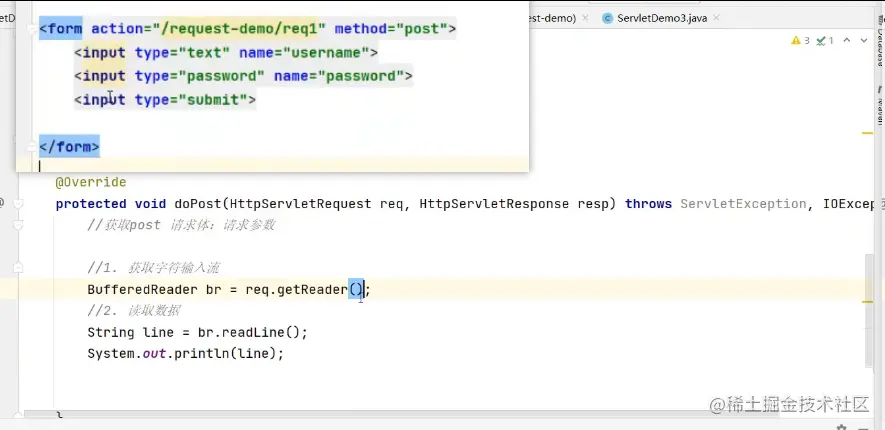Click the comment "//2. 读取数据"
This screenshot has width=885, height=430.
point(134,311)
